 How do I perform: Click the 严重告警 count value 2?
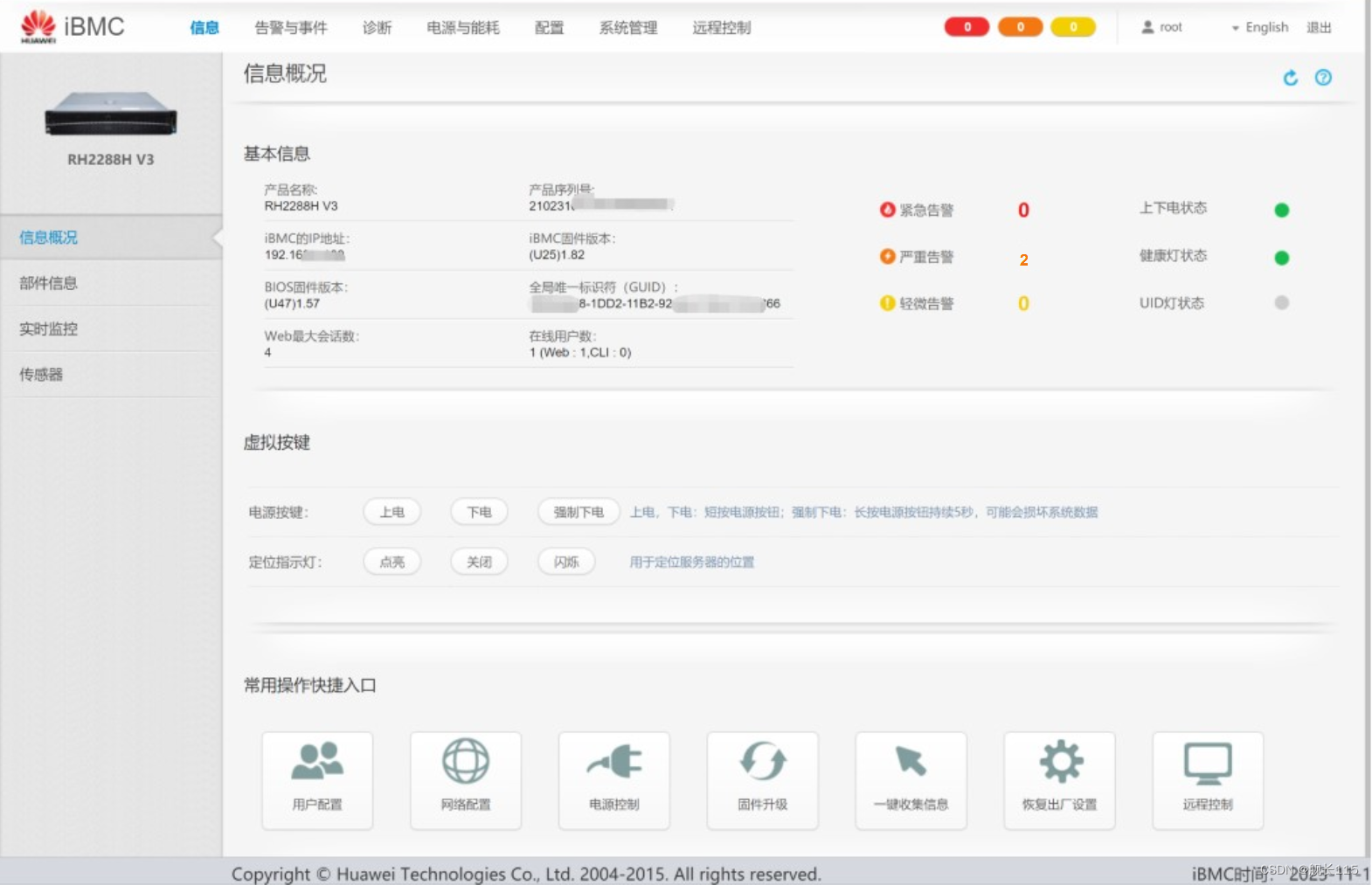click(1023, 260)
